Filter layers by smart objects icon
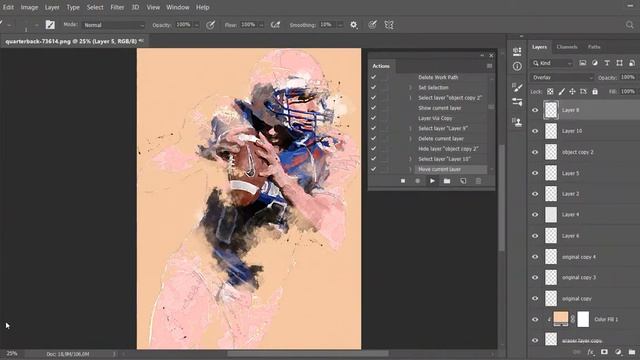Image resolution: width=640 pixels, height=360 pixels. [631, 63]
